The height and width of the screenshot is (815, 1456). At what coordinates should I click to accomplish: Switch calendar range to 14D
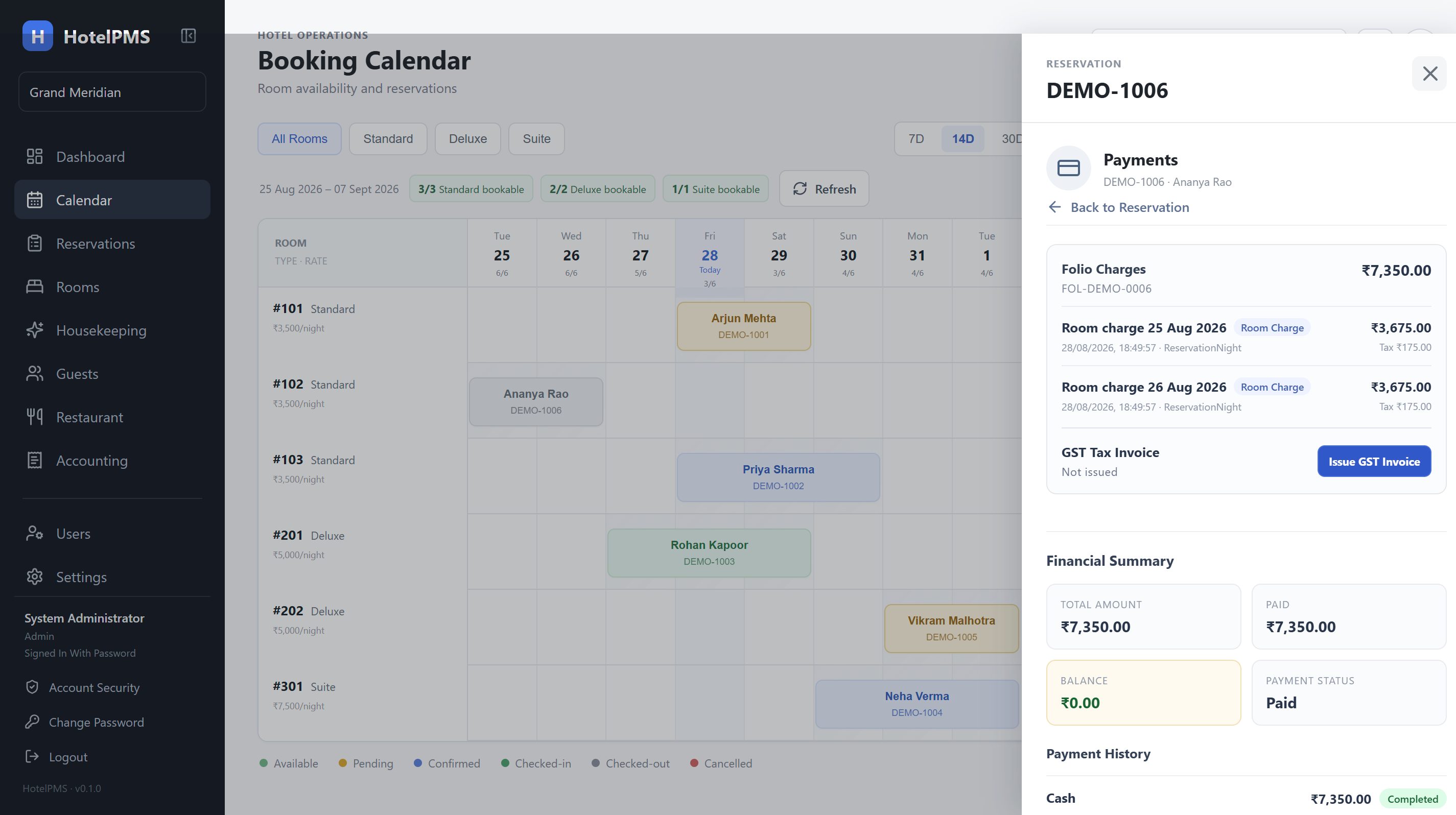(x=962, y=139)
